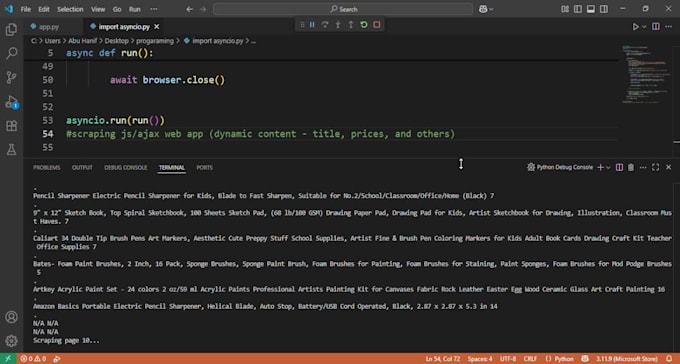Viewport: 680px width, 364px height.
Task: Kill terminal with trash icon
Action: (631, 167)
